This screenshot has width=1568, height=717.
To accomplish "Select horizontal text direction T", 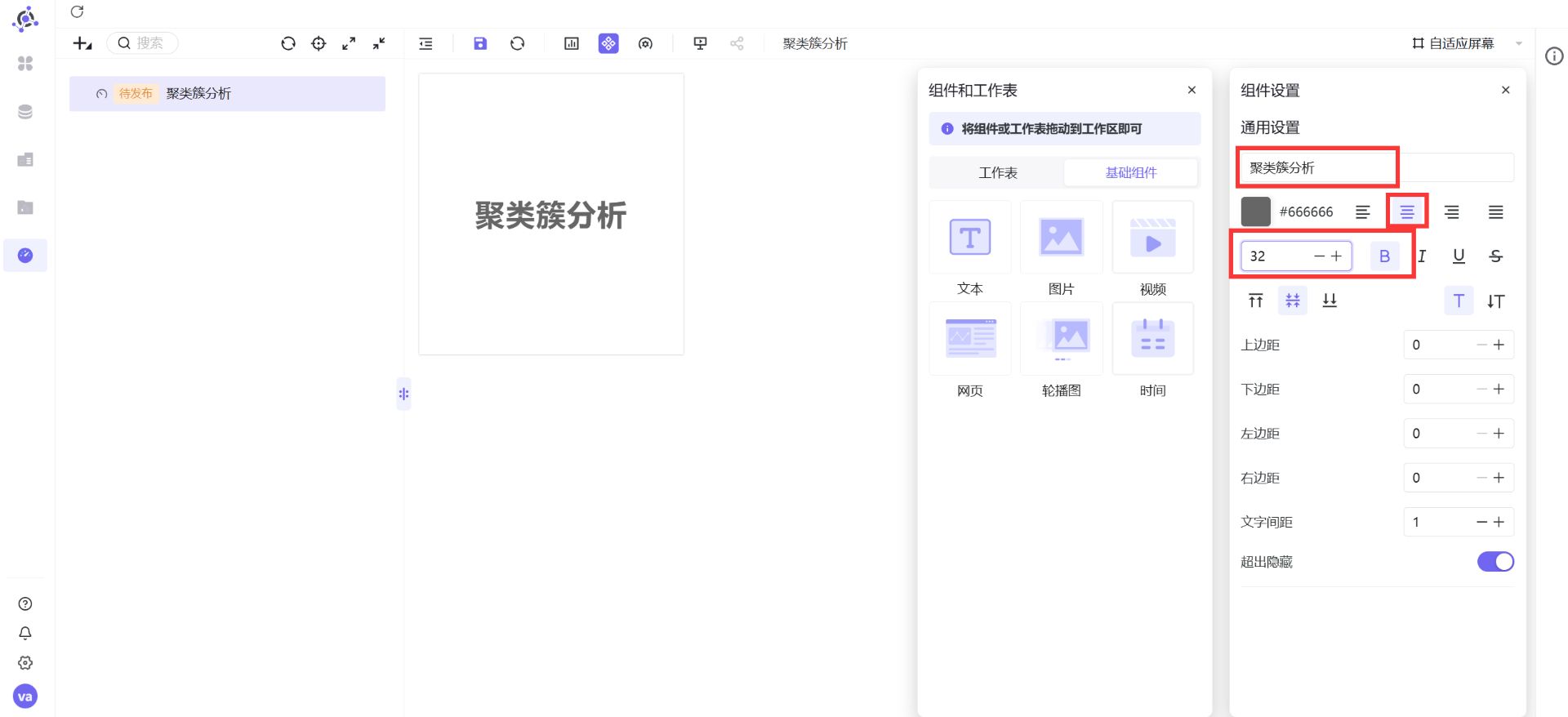I will (1459, 301).
